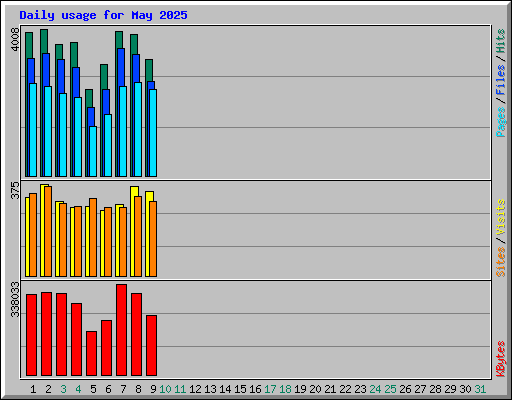Click the yellow Visits legend label
Image resolution: width=512 pixels, height=400 pixels.
pyautogui.click(x=500, y=217)
